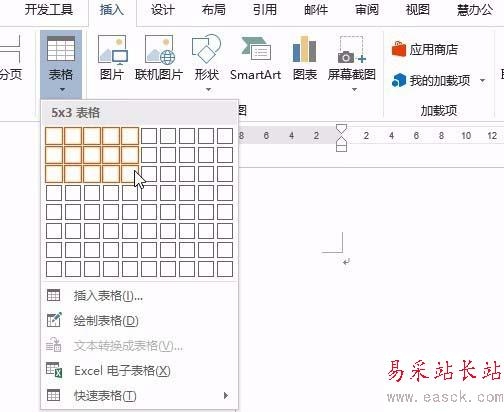Expand the 我的加载项 dropdown arrow
504x412 pixels.
pos(482,80)
